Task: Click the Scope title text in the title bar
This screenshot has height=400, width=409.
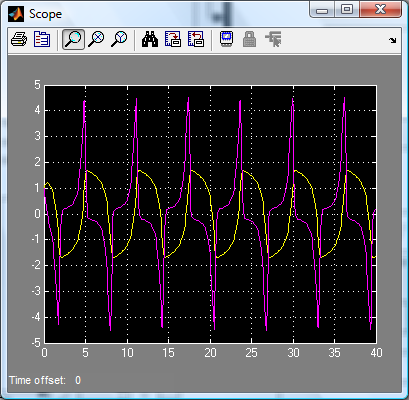Action: [45, 14]
